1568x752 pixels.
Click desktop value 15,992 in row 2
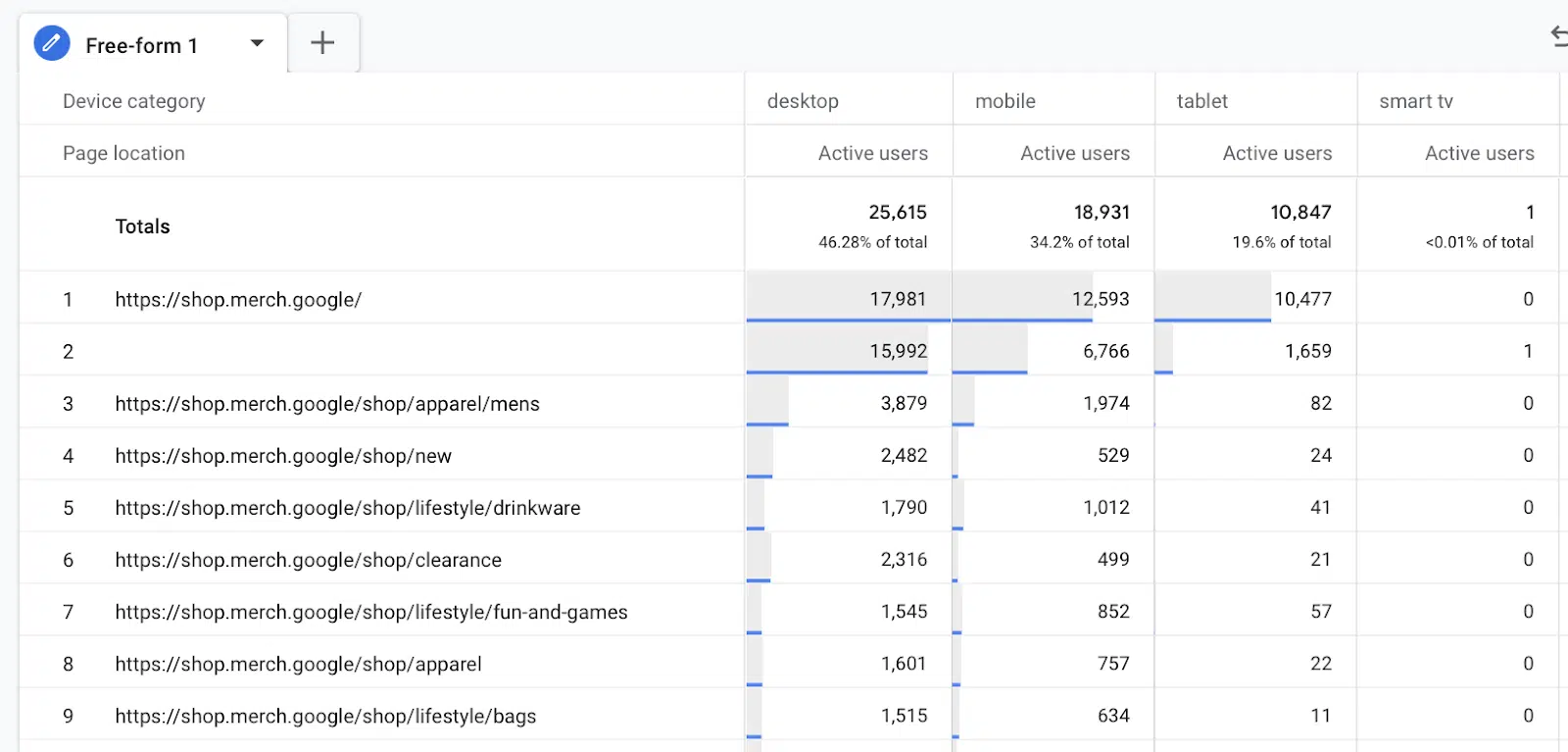click(898, 351)
